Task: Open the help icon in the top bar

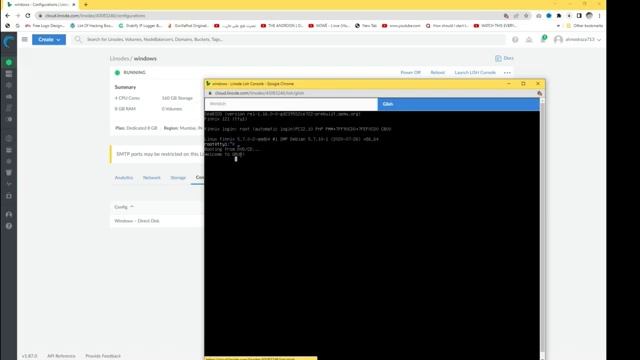Action: click(x=515, y=40)
